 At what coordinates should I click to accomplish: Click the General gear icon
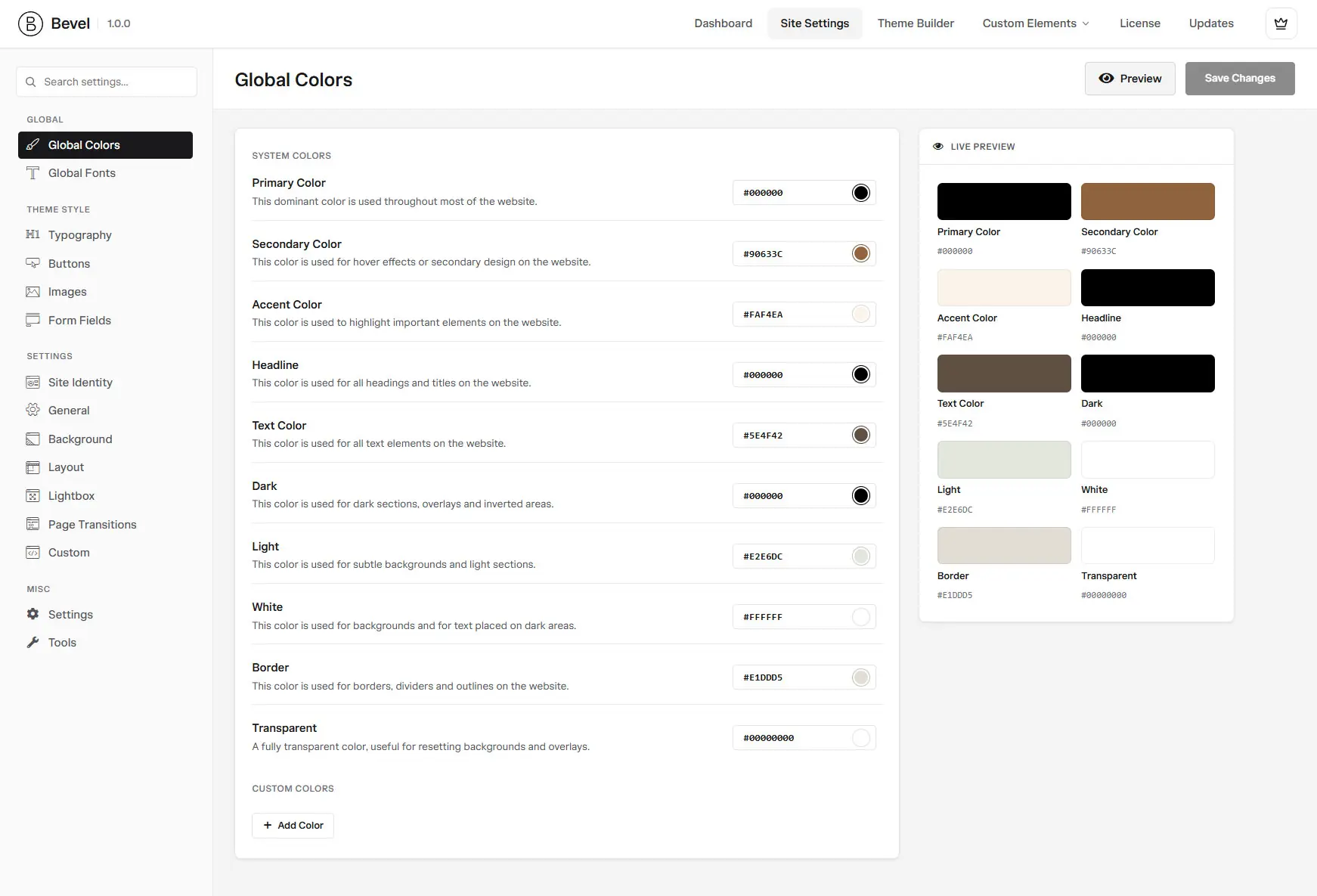click(33, 411)
